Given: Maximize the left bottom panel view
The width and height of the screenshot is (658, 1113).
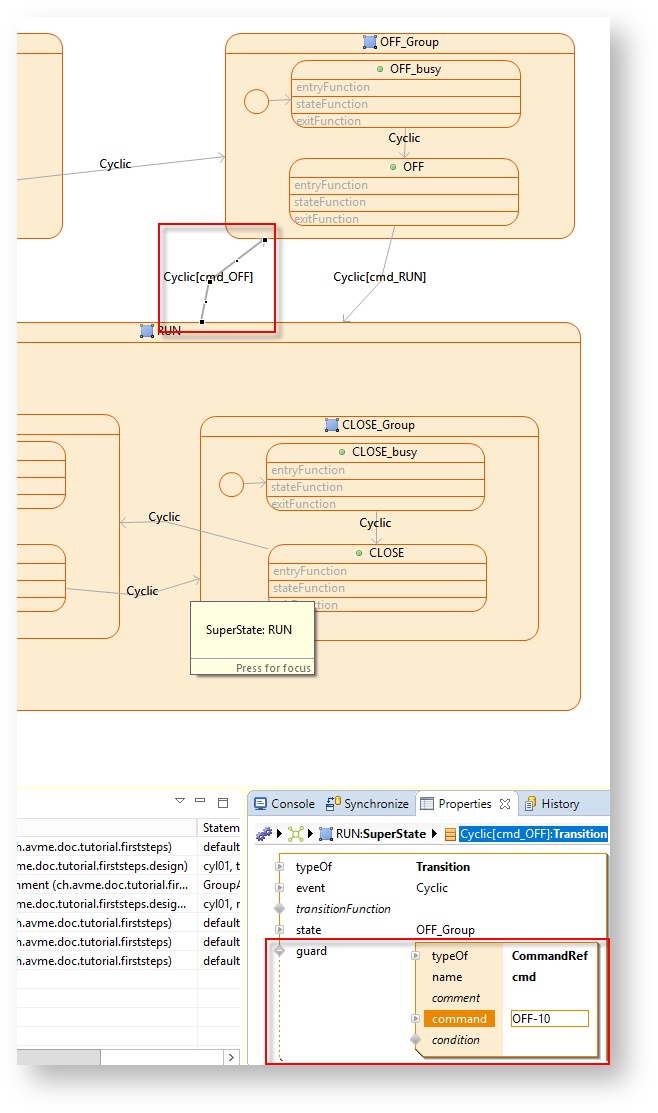Looking at the screenshot, I should [x=223, y=802].
